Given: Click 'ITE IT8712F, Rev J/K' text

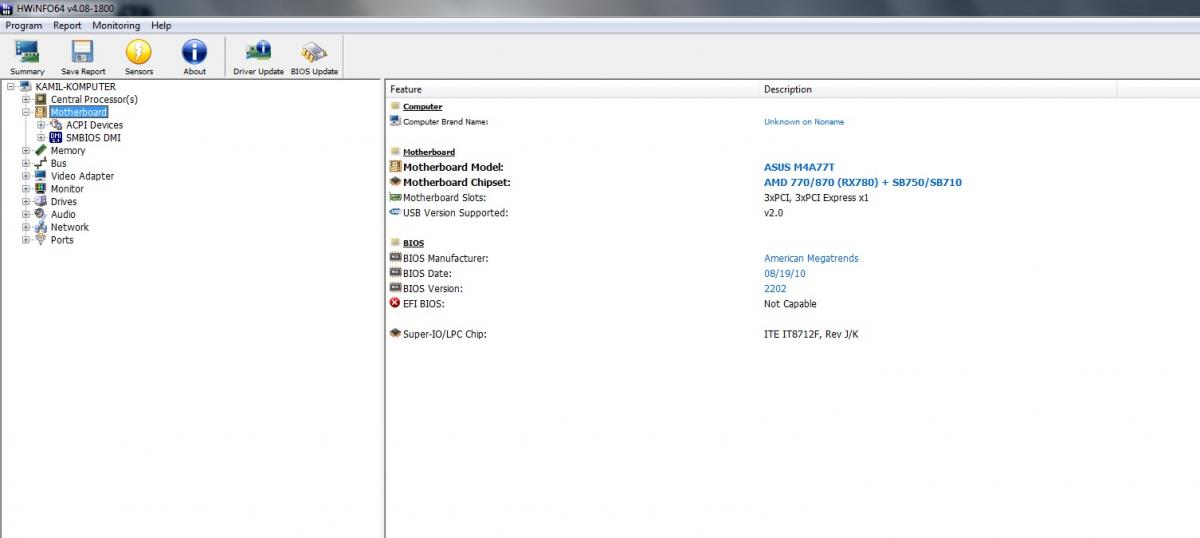Looking at the screenshot, I should click(811, 334).
